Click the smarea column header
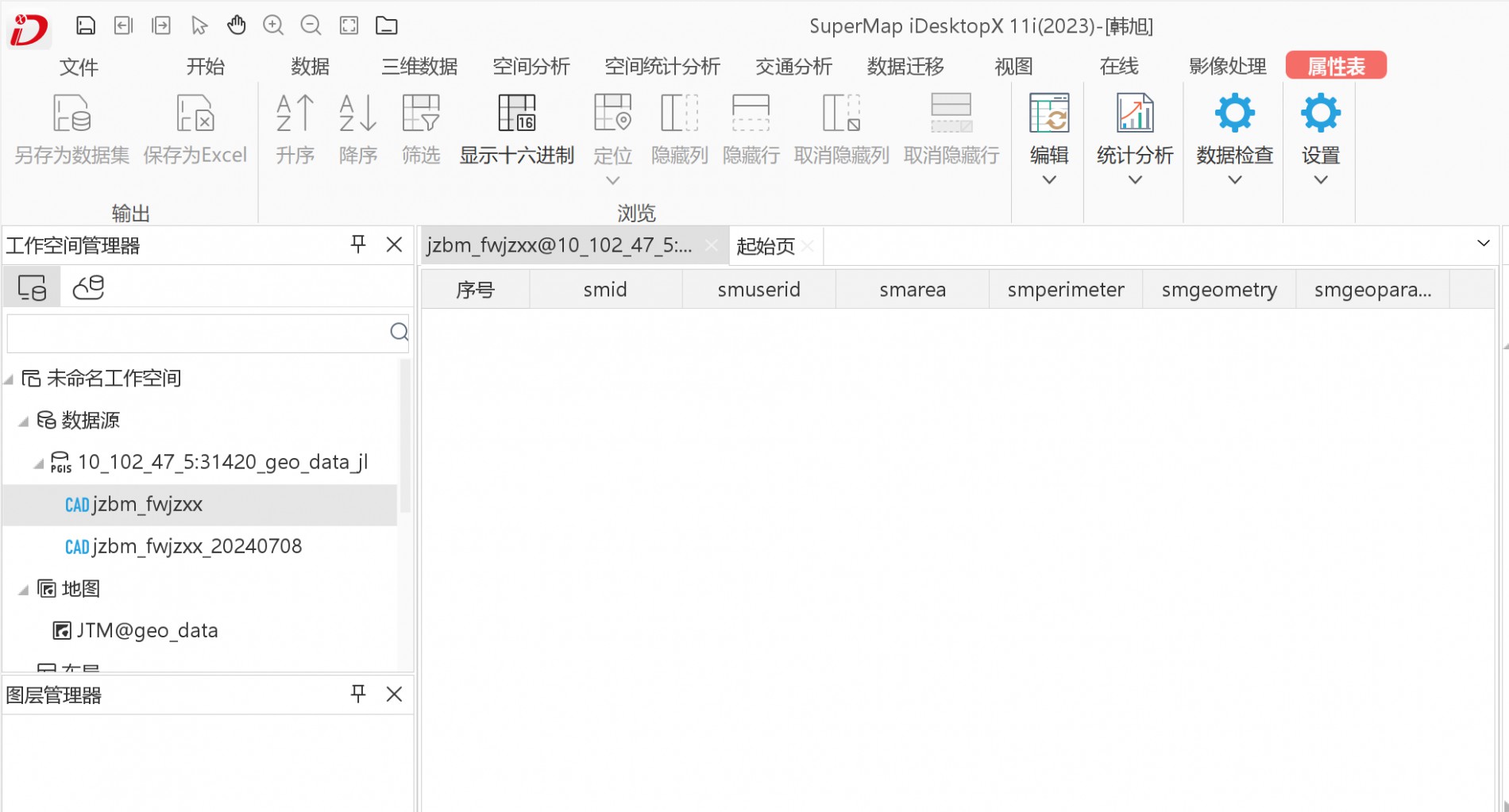1509x812 pixels. pos(913,290)
